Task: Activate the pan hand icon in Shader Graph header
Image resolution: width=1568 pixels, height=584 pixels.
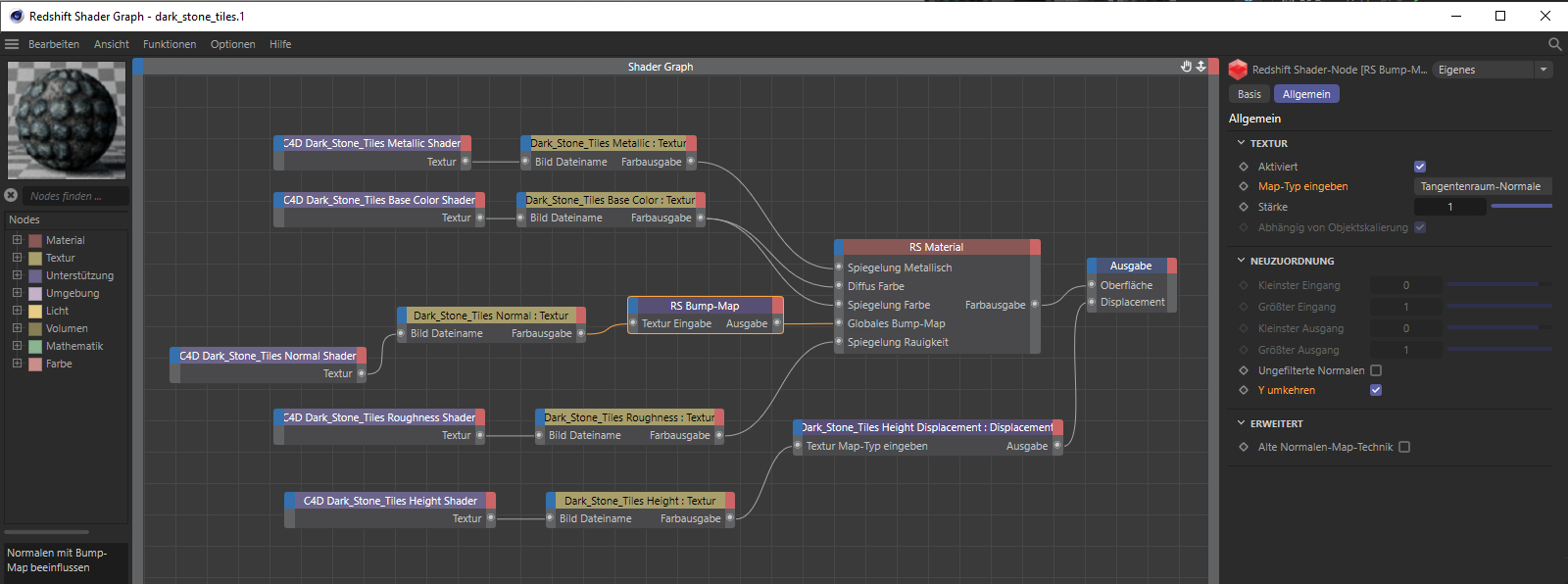Action: coord(1186,67)
